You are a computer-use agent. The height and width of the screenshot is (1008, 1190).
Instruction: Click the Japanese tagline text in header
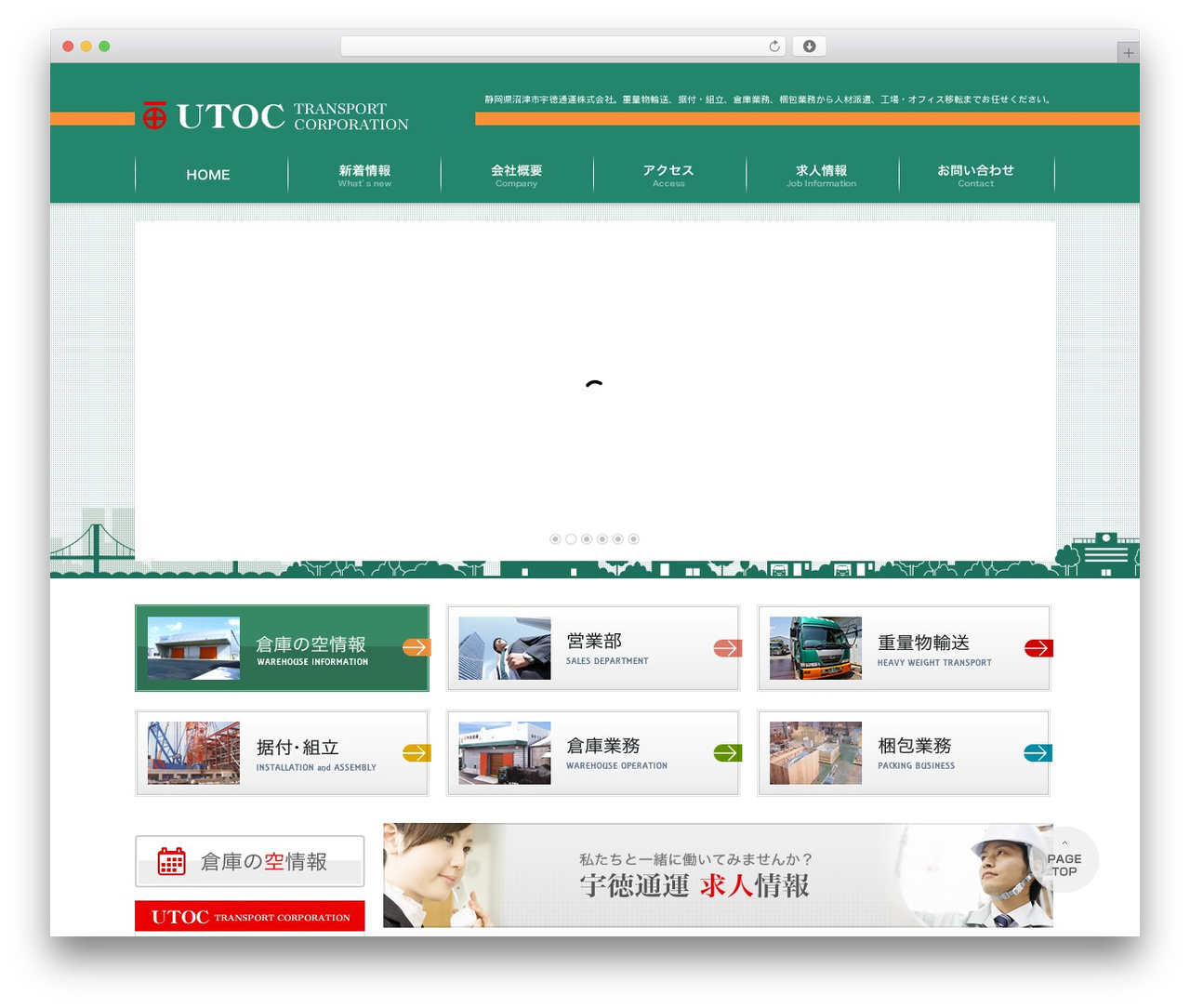pyautogui.click(x=768, y=99)
